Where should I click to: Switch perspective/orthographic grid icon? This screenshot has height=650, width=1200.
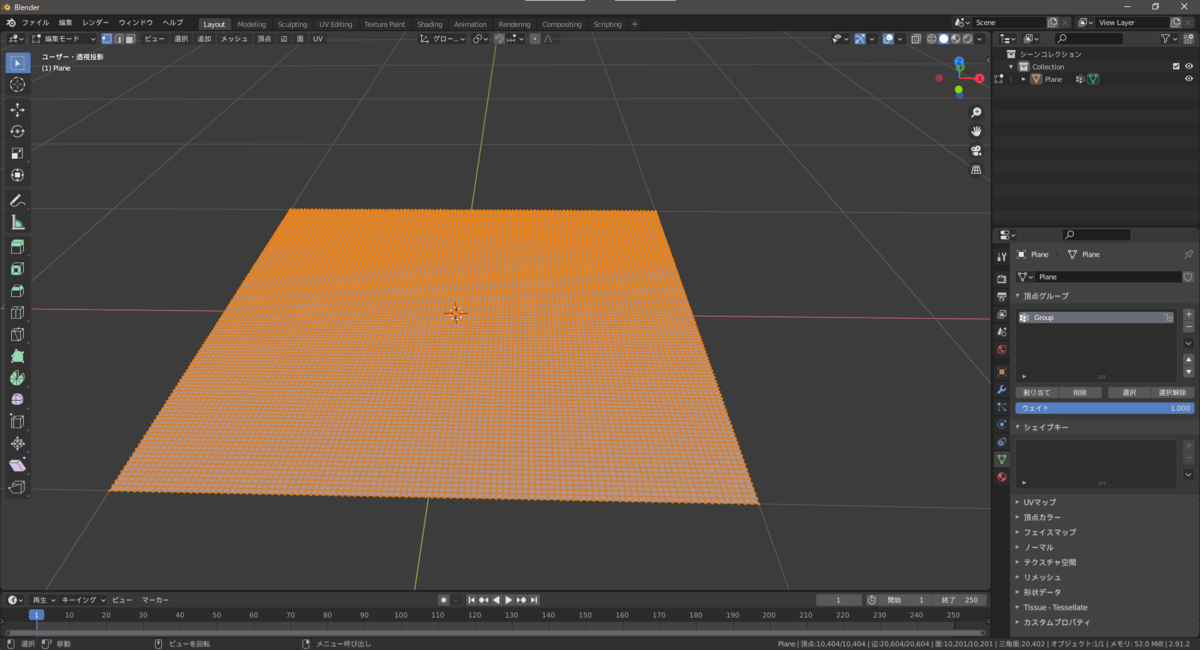click(x=976, y=170)
